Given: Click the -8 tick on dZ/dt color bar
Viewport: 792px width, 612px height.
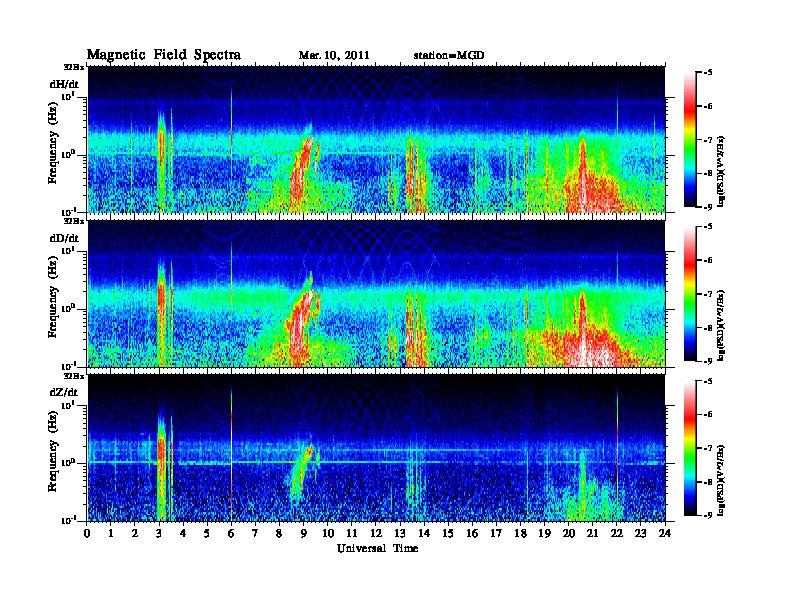Looking at the screenshot, I should point(708,482).
